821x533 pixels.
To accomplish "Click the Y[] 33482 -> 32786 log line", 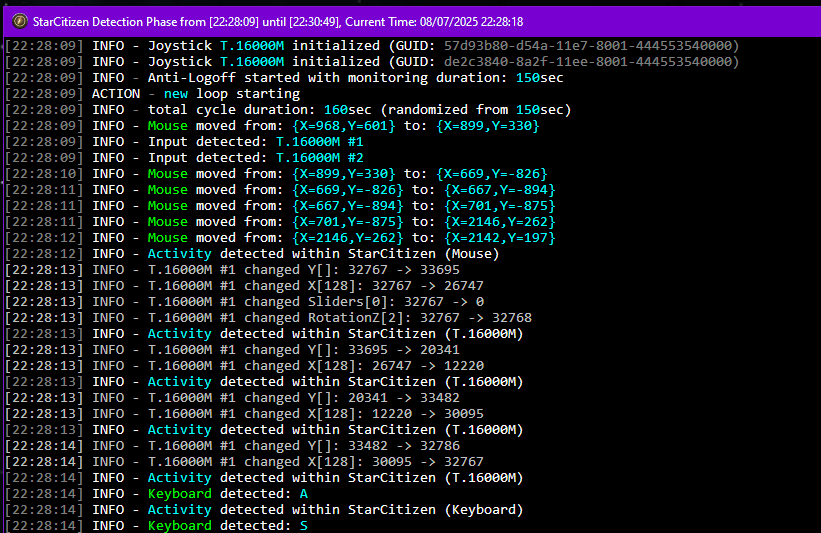I will pyautogui.click(x=232, y=446).
